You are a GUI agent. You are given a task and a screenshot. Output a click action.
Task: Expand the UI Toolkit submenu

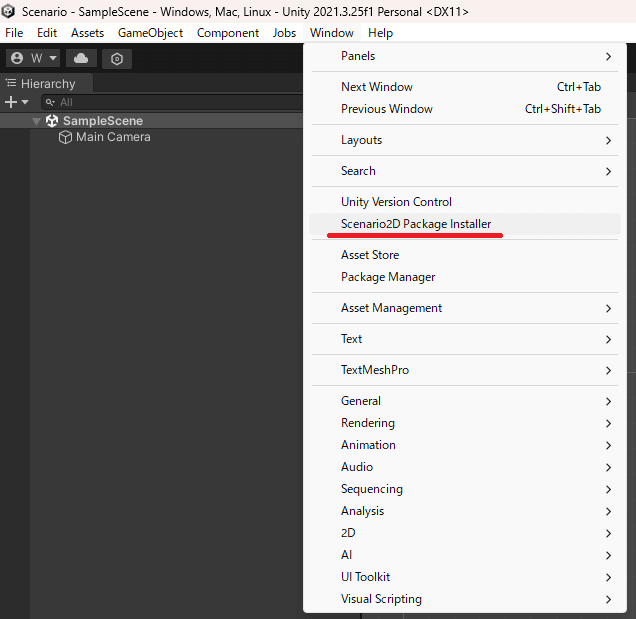coord(465,577)
